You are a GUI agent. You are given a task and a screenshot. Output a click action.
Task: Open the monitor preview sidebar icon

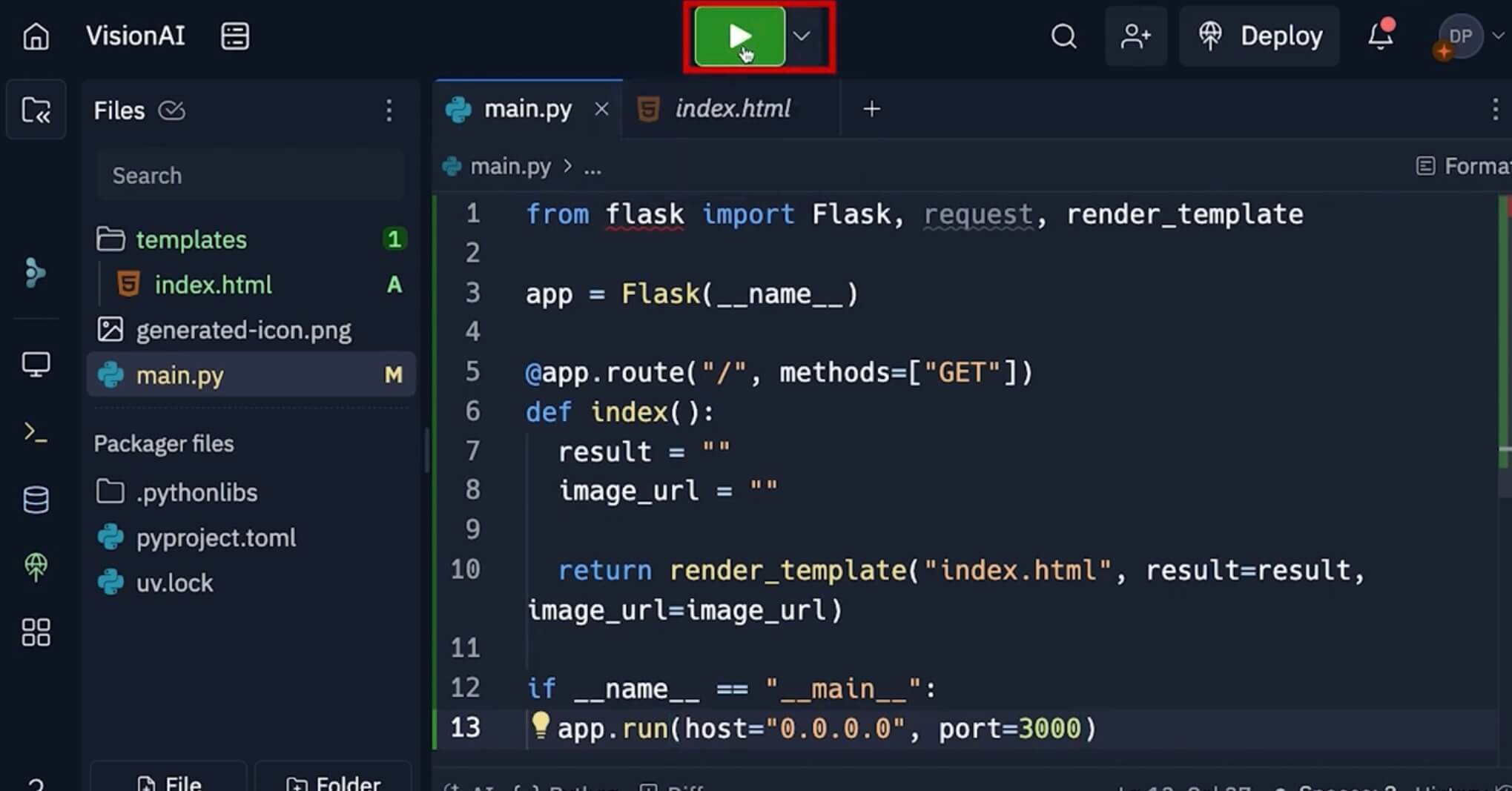[x=36, y=364]
